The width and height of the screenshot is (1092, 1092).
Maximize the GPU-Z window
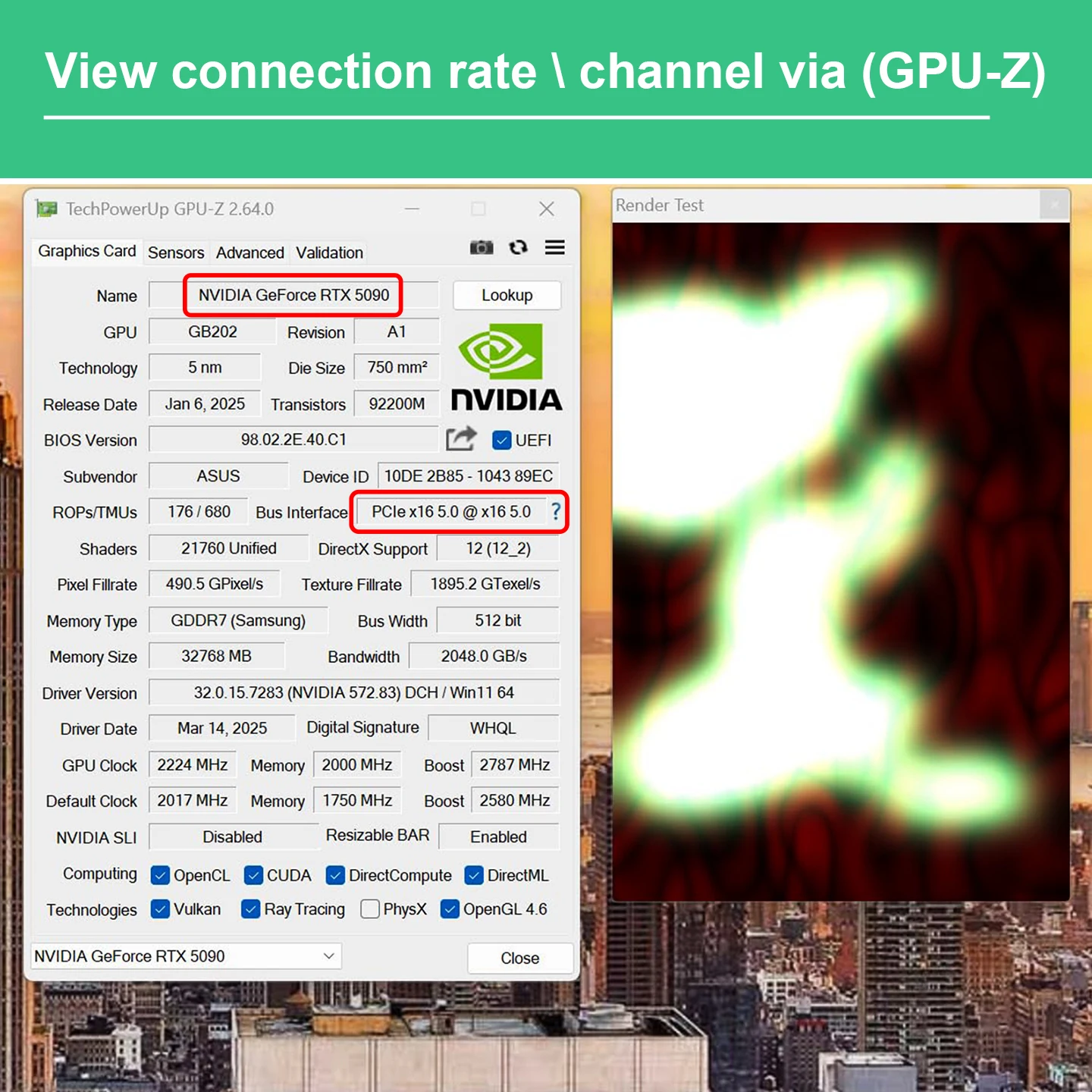pos(479,209)
